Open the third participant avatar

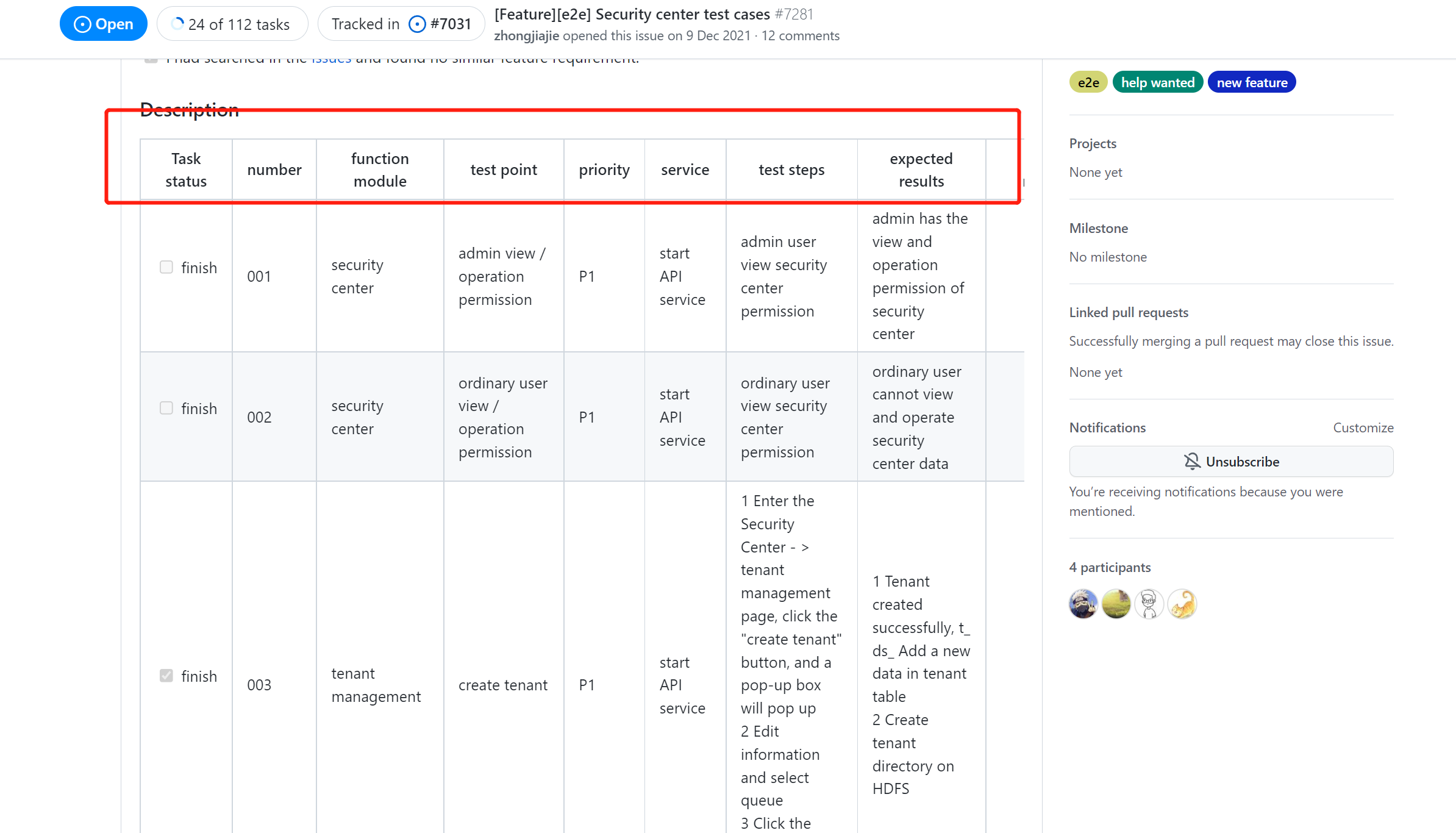[x=1149, y=604]
